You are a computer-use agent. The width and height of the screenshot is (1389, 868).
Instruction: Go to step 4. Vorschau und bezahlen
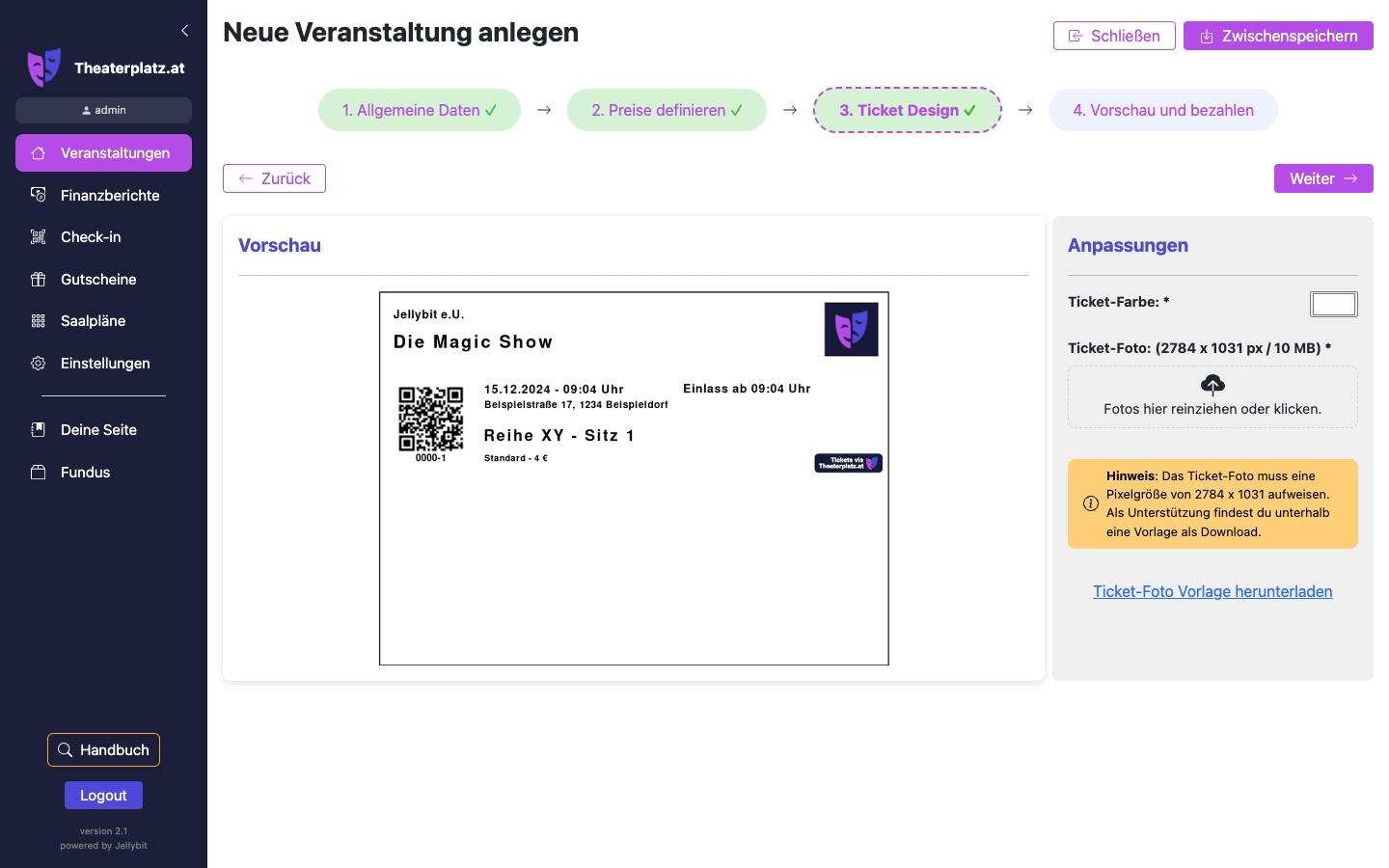coord(1163,110)
